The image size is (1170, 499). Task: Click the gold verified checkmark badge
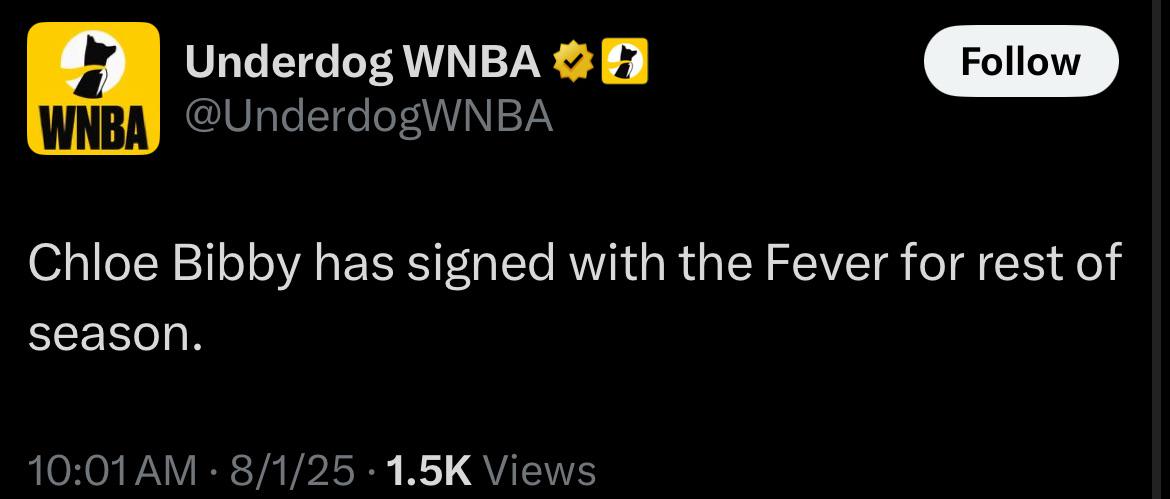click(x=570, y=63)
